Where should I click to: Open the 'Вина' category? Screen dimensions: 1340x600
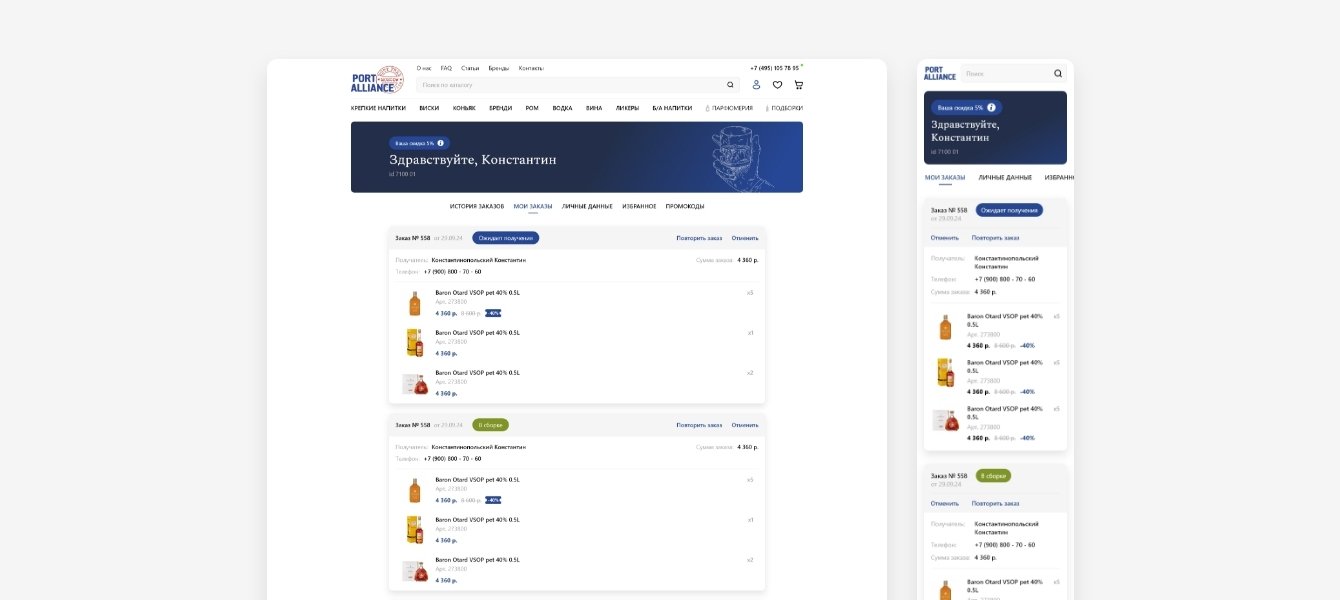[x=594, y=108]
